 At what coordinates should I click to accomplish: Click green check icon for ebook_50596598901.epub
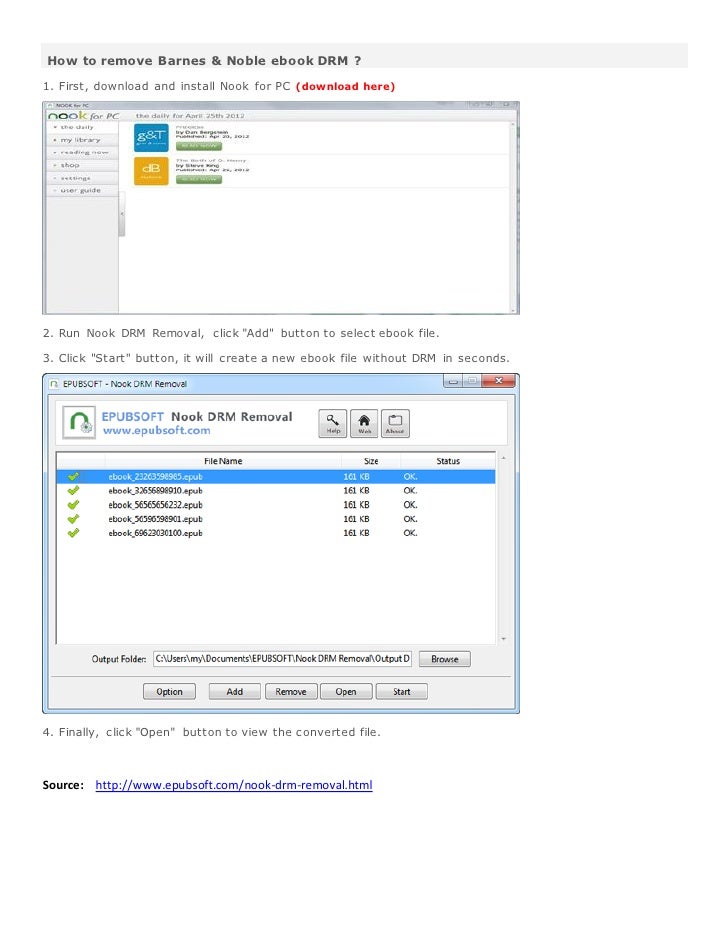pyautogui.click(x=73, y=518)
